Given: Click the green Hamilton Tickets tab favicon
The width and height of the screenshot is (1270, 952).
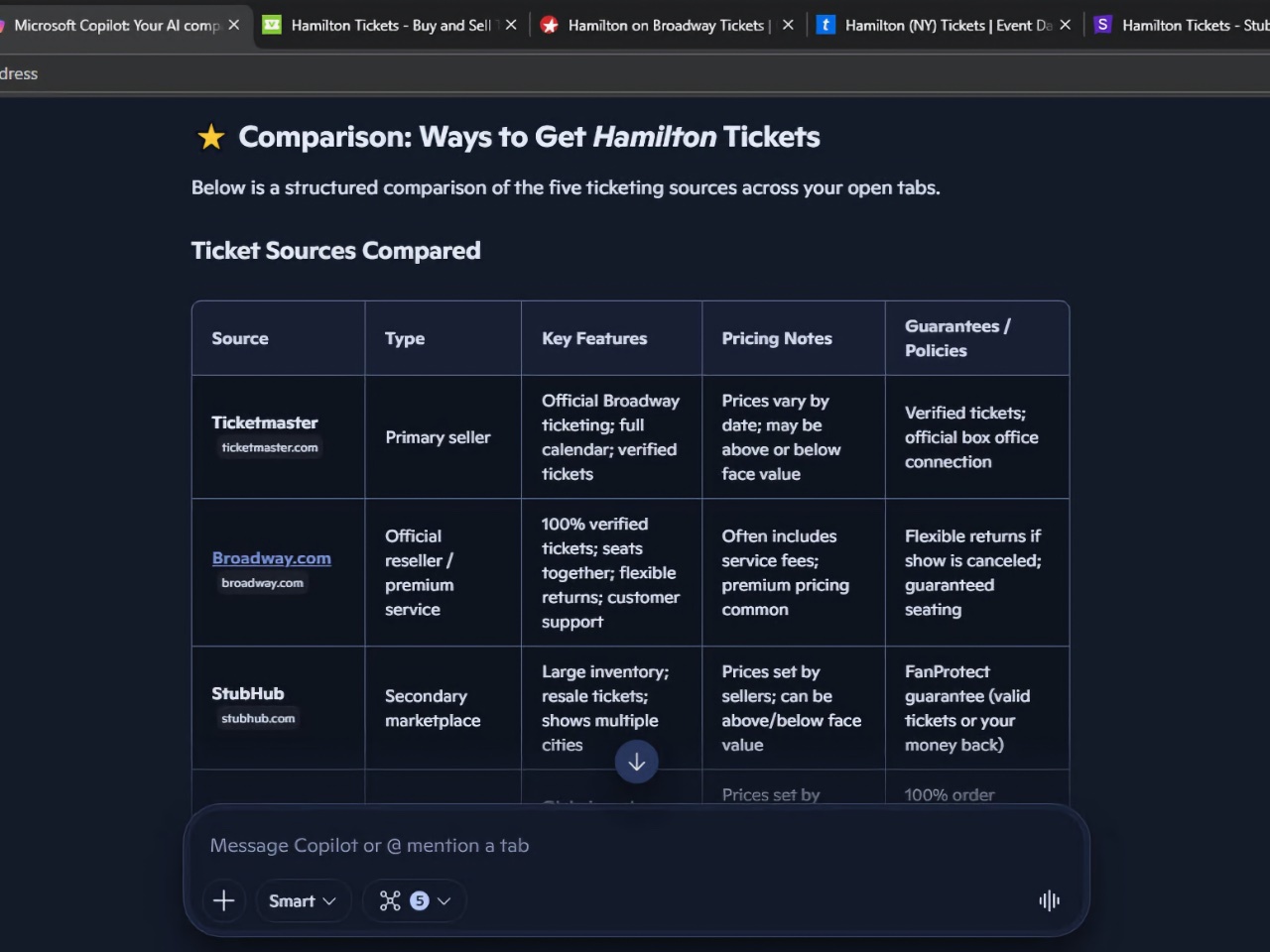Looking at the screenshot, I should [272, 25].
